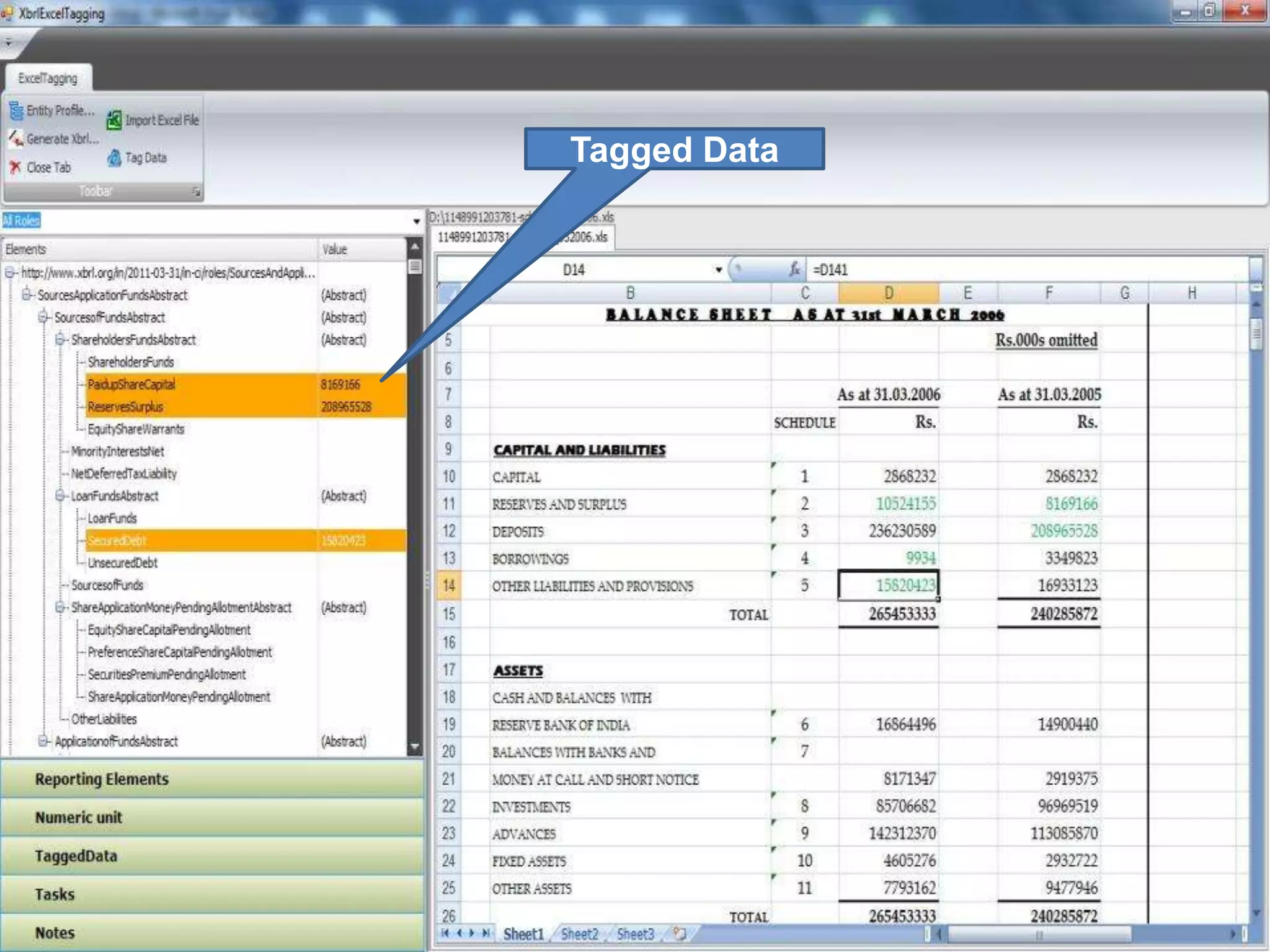Viewport: 1270px width, 952px height.
Task: Select the workbook file tab ending 2006.xls
Action: pyautogui.click(x=522, y=237)
